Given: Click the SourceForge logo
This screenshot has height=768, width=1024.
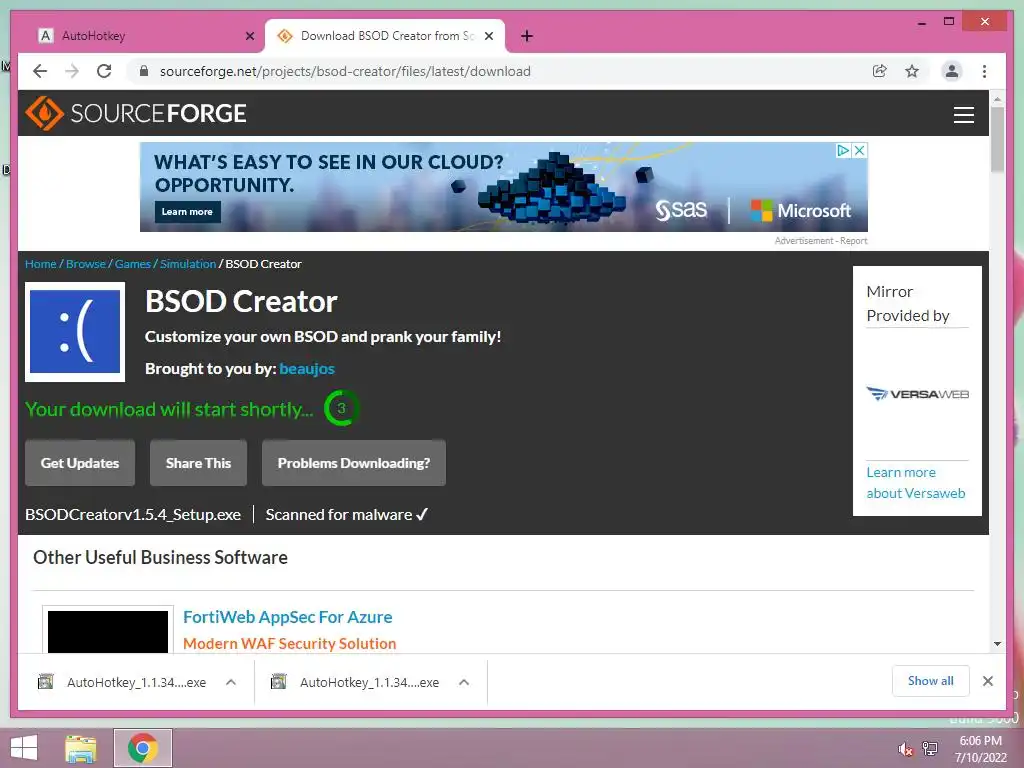Looking at the screenshot, I should 136,113.
